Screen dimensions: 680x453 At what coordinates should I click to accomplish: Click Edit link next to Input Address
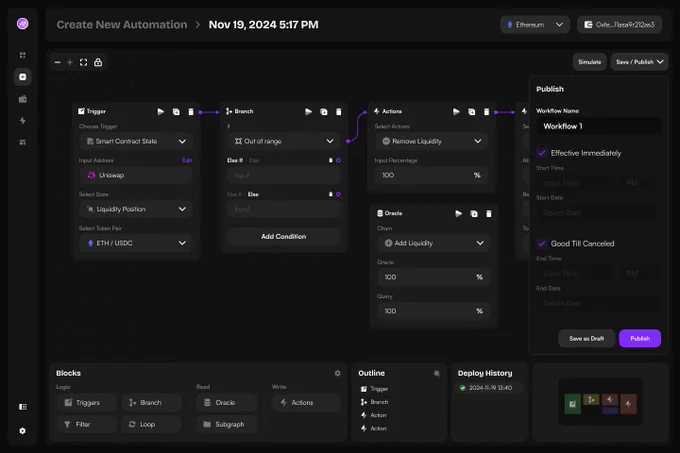[x=187, y=160]
